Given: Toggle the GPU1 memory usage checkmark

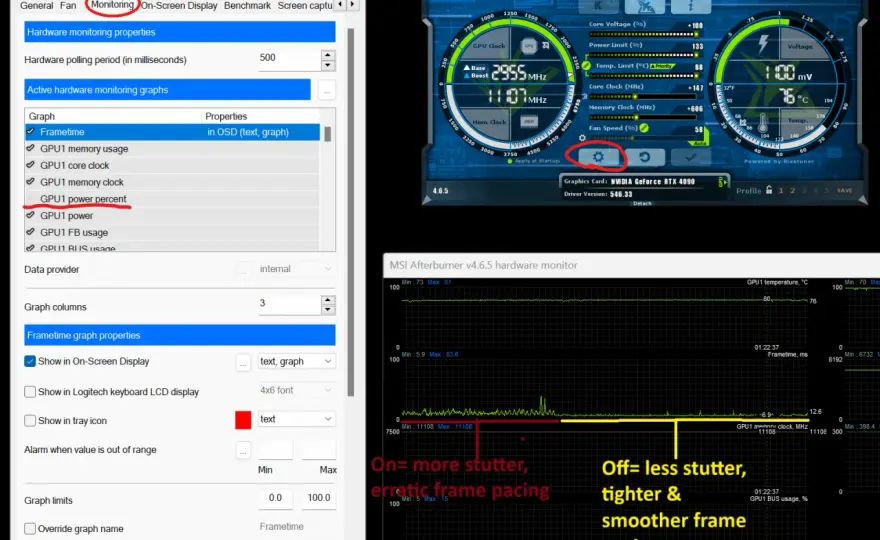Looking at the screenshot, I should [30, 148].
